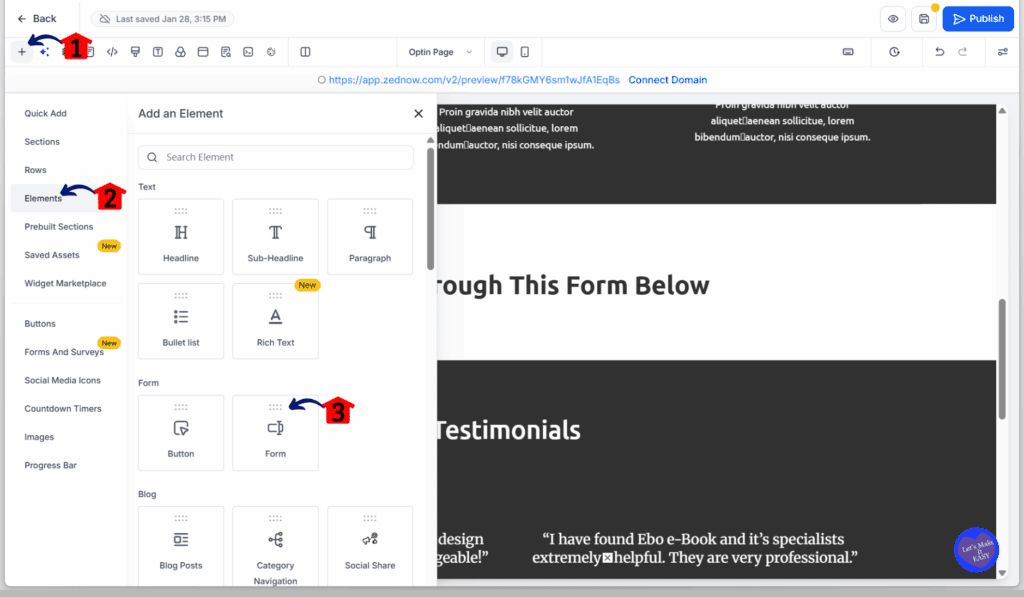Open the page settings sliders icon
The height and width of the screenshot is (597, 1024).
click(x=1004, y=52)
